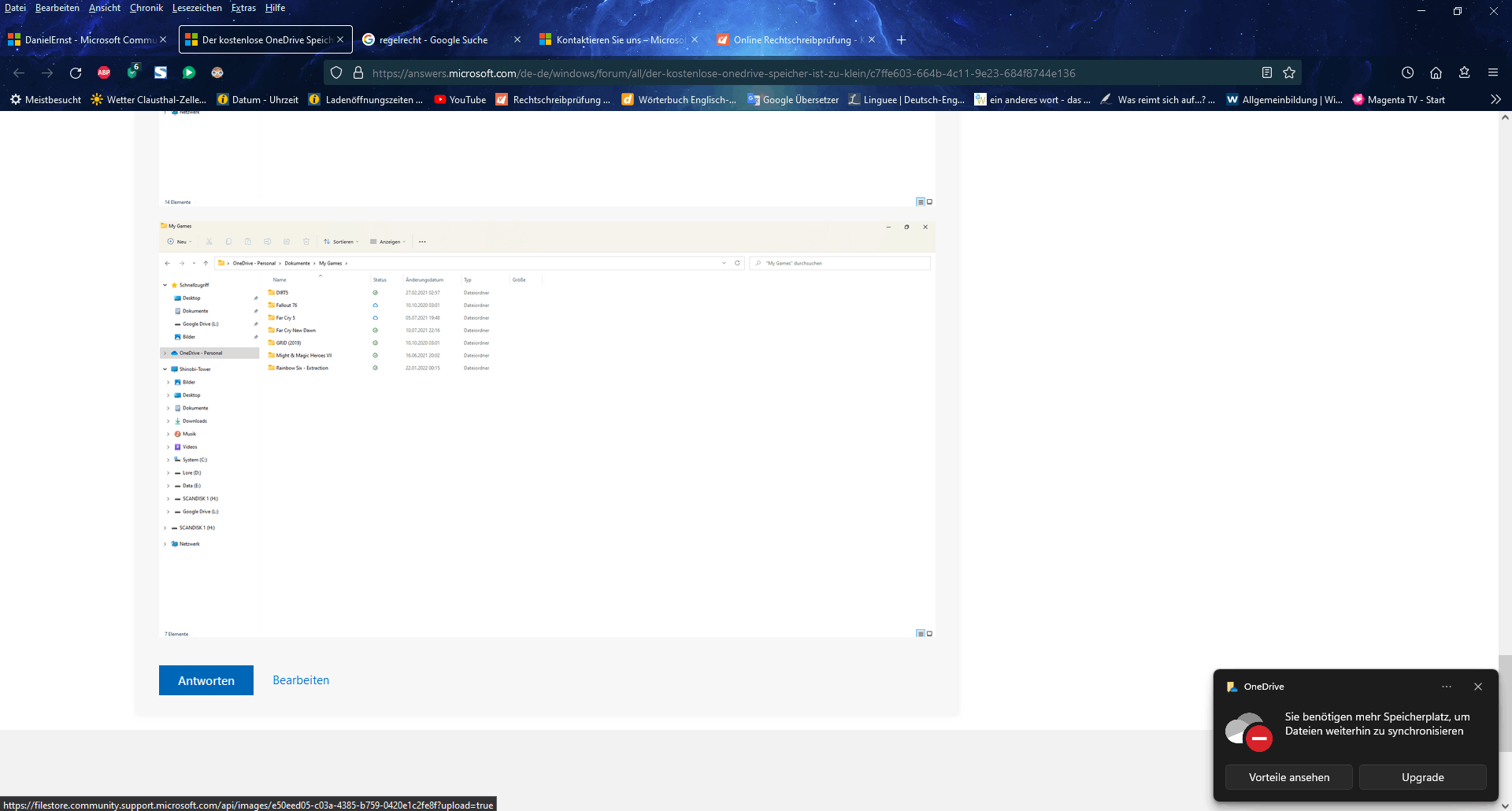Viewport: 1512px width, 811px height.
Task: Close the regelrecht Google Suche tab
Action: (517, 40)
